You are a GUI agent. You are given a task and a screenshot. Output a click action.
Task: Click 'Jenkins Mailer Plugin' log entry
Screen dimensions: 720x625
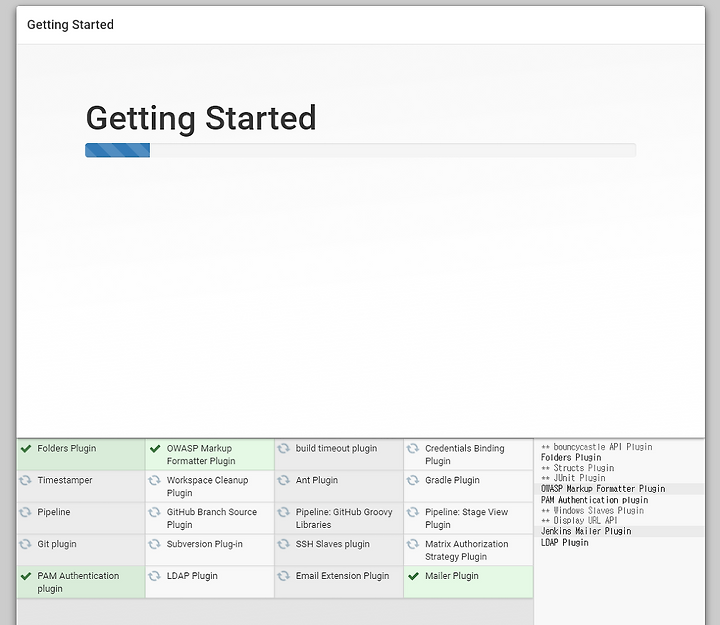pos(586,531)
